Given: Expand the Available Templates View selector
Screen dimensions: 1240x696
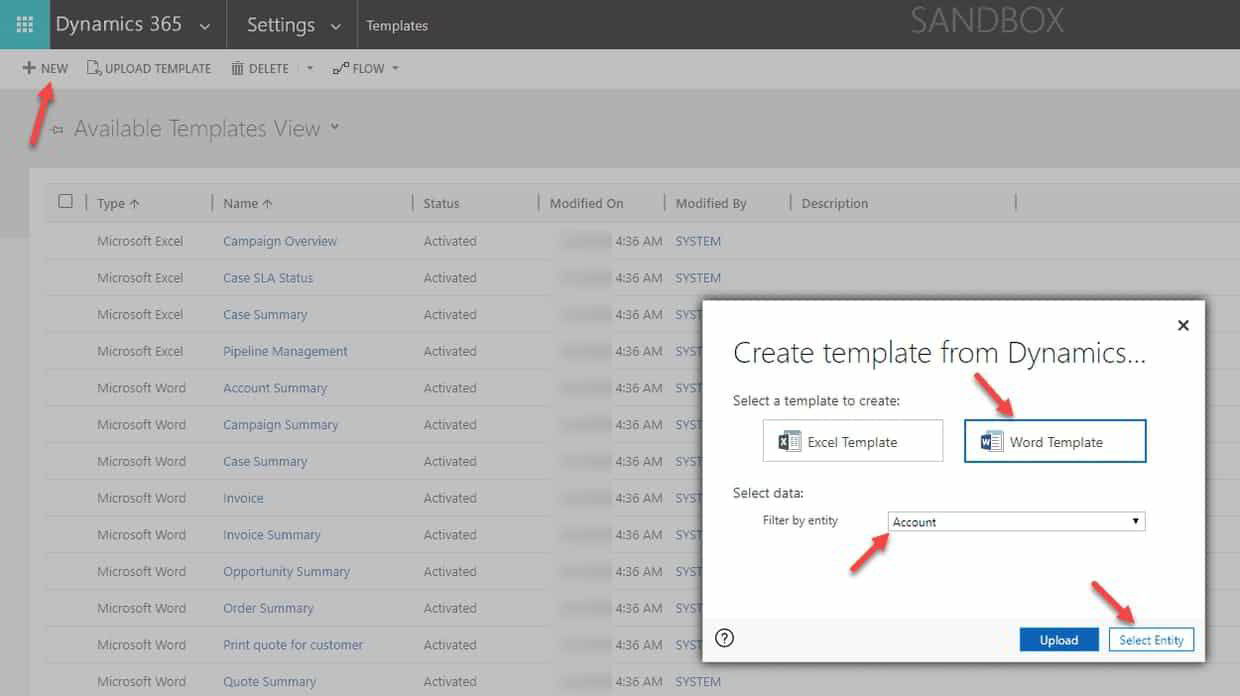Looking at the screenshot, I should click(x=336, y=128).
